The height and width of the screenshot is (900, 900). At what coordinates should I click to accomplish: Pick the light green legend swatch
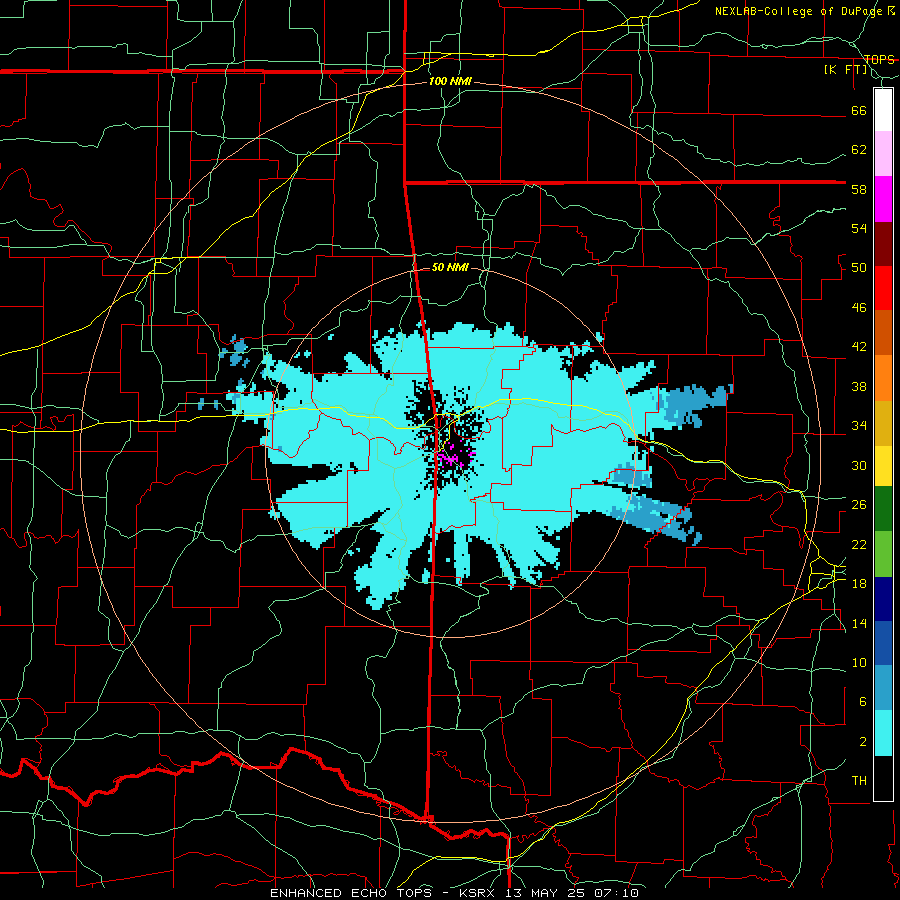click(883, 553)
